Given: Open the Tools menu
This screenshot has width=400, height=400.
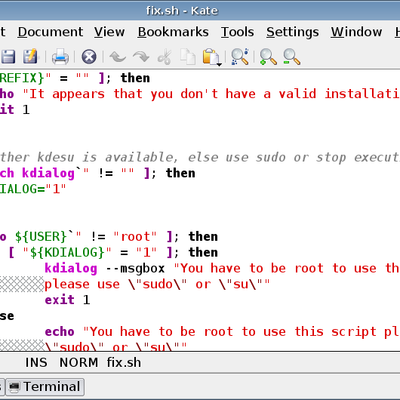Looking at the screenshot, I should point(237,32).
